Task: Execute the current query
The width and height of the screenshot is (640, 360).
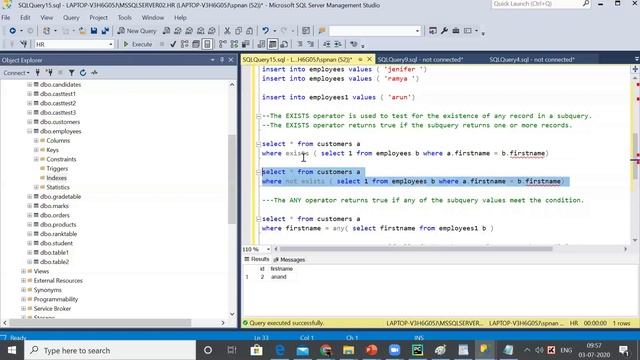Action: (x=138, y=44)
